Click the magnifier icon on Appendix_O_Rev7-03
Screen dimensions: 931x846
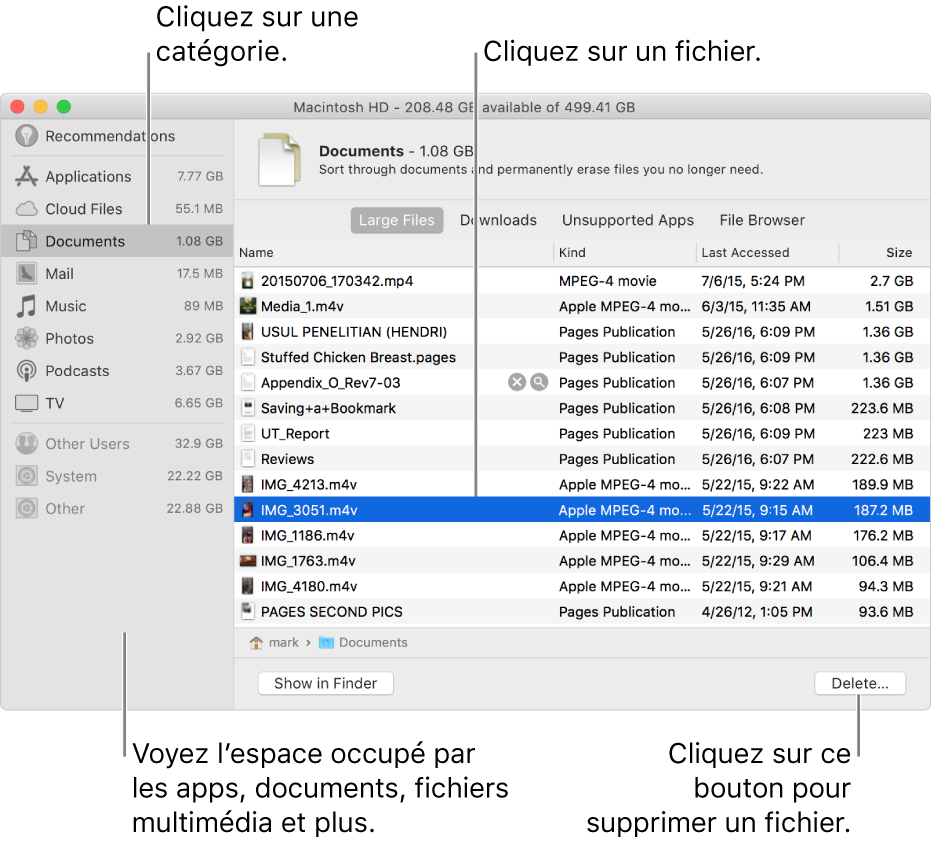tap(539, 382)
